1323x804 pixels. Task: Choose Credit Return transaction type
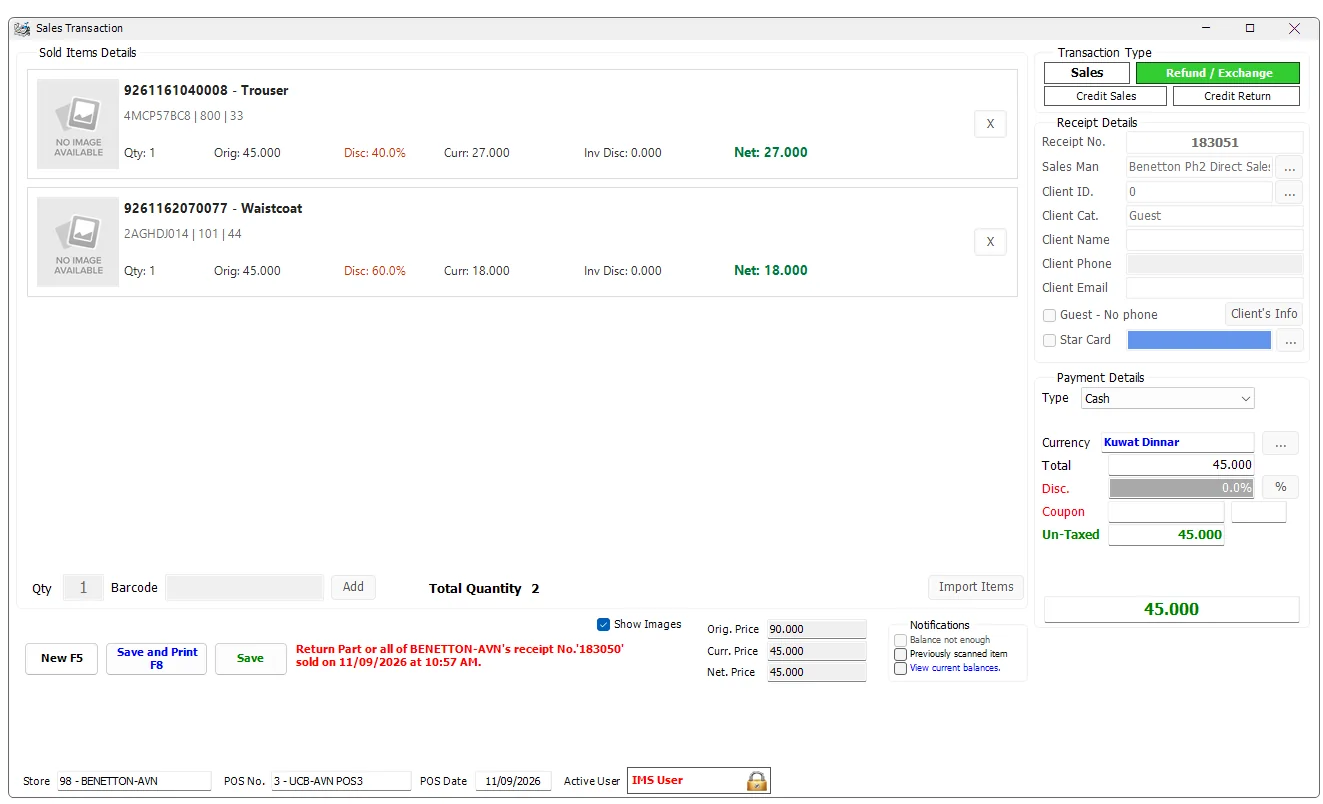click(x=1237, y=96)
